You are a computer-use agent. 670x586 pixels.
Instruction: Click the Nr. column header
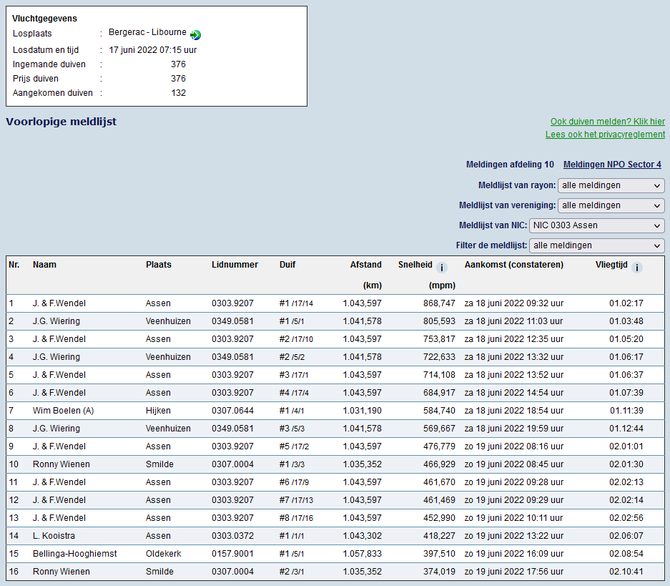[14, 265]
